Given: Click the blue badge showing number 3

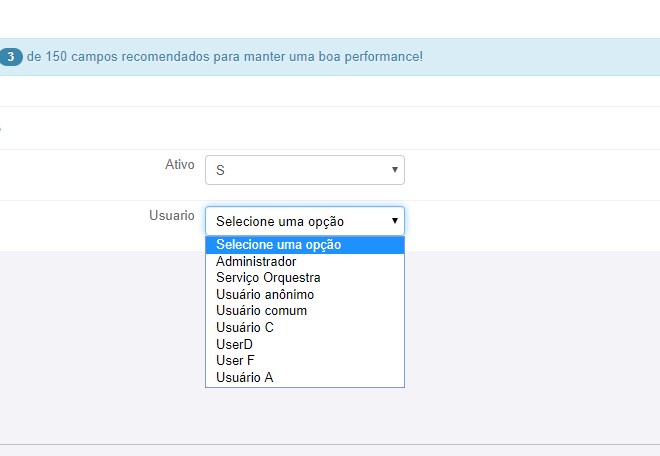Looking at the screenshot, I should 9,57.
